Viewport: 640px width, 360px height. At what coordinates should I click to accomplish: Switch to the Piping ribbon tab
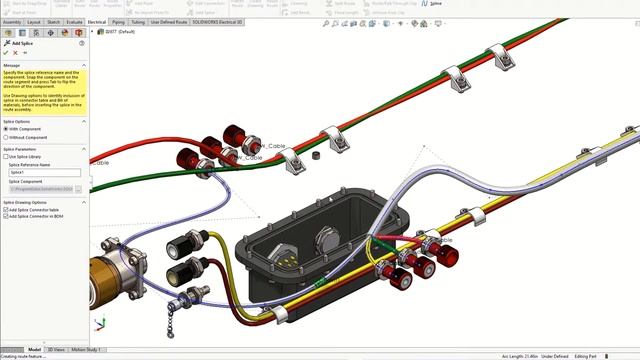tap(118, 22)
